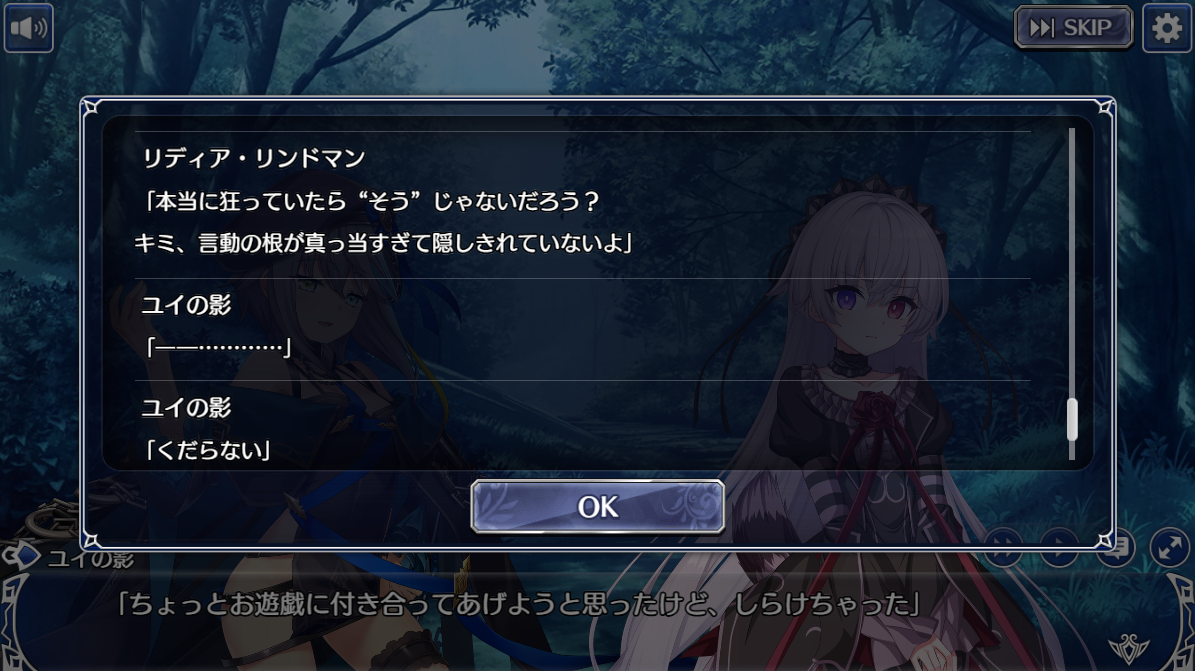
Task: Click the crest emblem in the dialogue box corner
Action: (x=1129, y=649)
